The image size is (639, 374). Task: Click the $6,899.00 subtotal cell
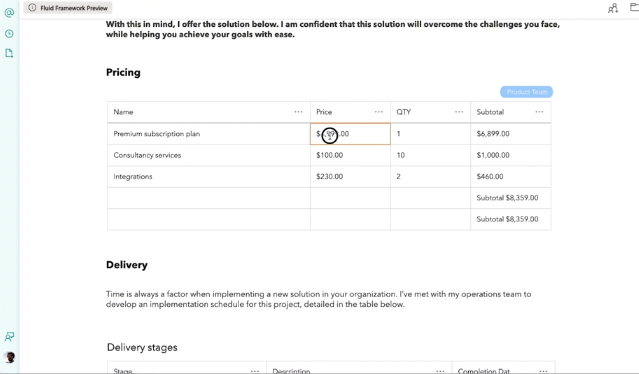(x=511, y=134)
